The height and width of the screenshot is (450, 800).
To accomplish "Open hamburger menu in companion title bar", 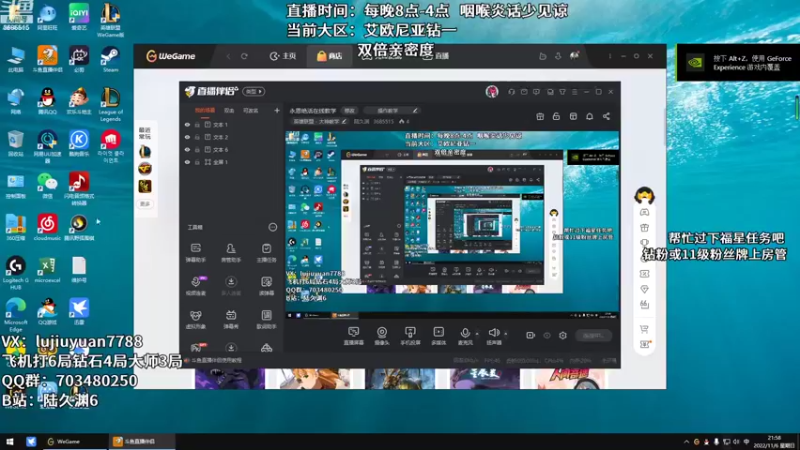I will coord(574,92).
